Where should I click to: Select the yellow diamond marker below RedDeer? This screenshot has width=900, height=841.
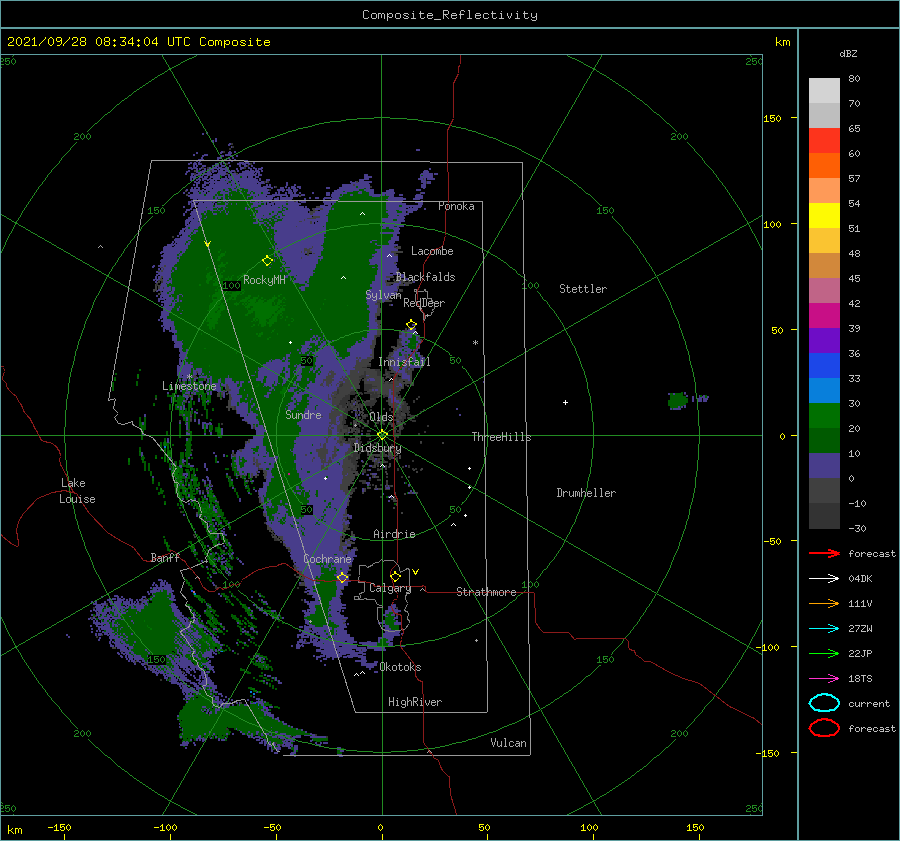(x=411, y=325)
